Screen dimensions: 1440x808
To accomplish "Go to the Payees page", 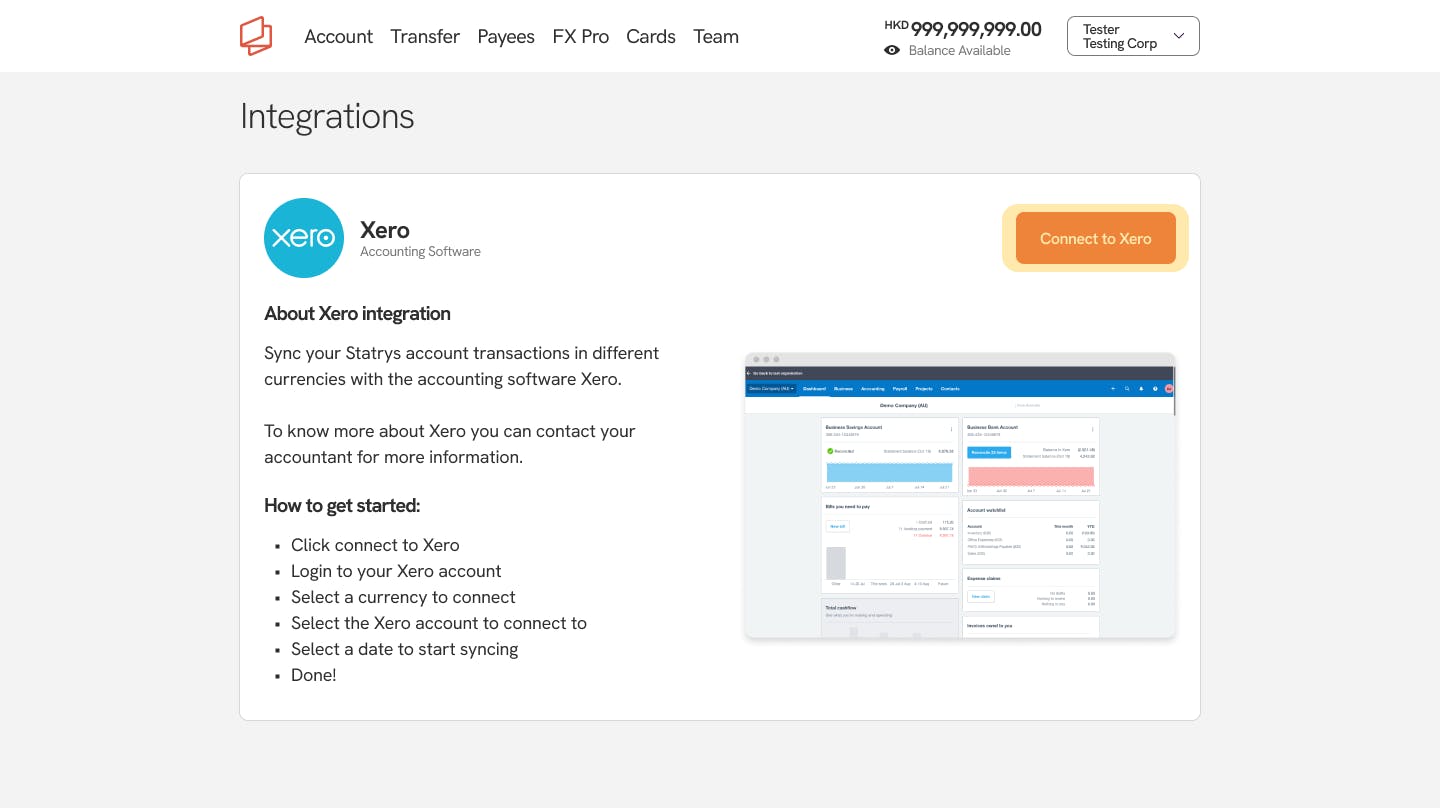I will coord(506,36).
